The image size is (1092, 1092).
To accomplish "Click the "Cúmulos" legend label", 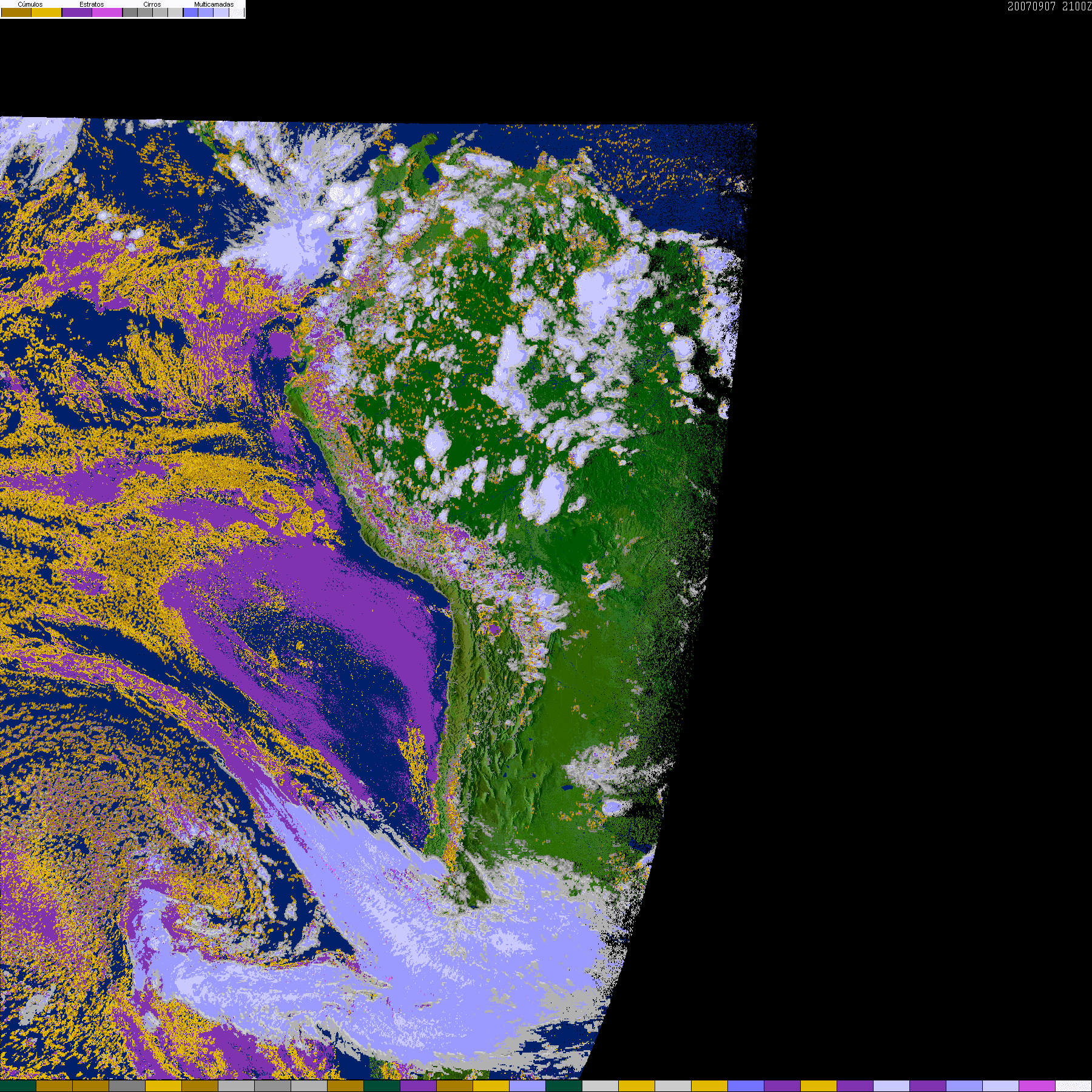I will [x=30, y=4].
